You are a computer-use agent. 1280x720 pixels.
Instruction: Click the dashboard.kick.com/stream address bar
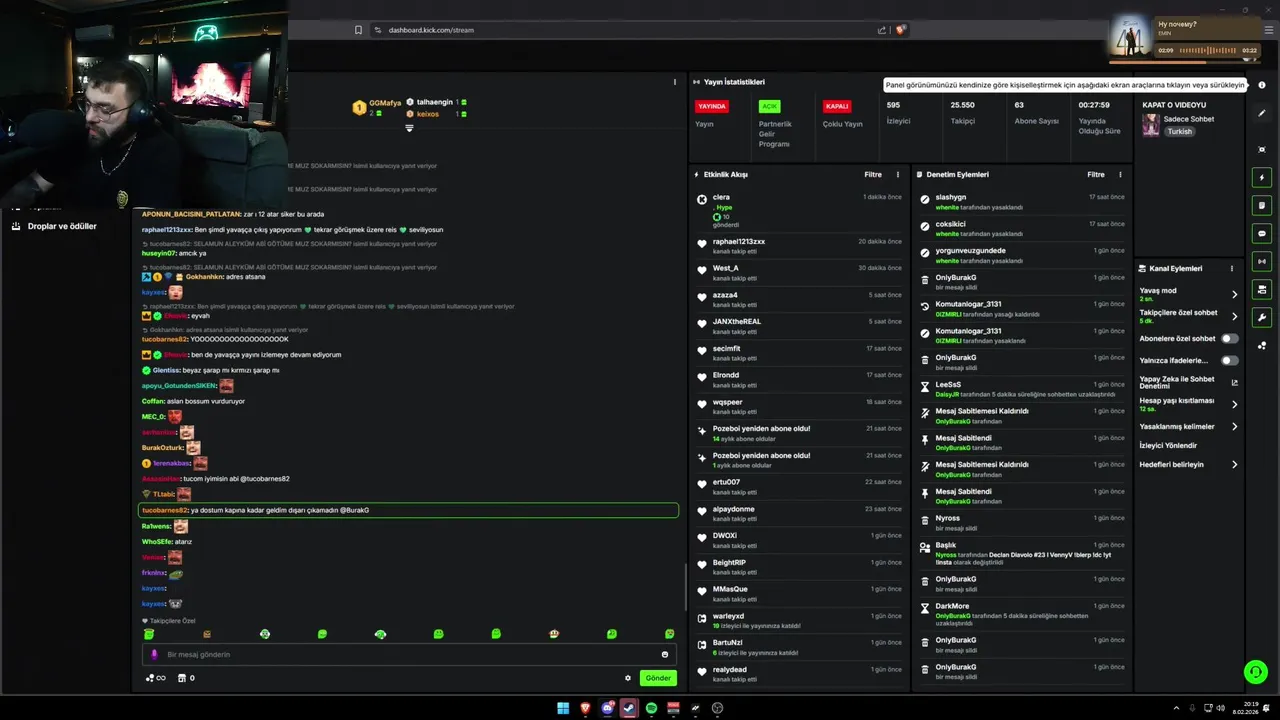point(431,30)
